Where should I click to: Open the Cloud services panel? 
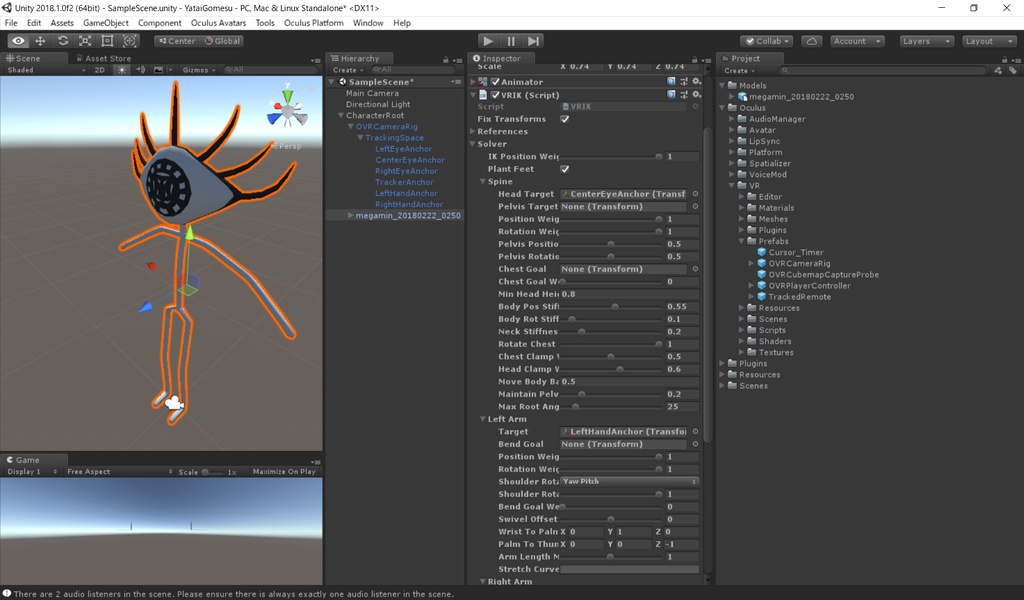tap(812, 41)
